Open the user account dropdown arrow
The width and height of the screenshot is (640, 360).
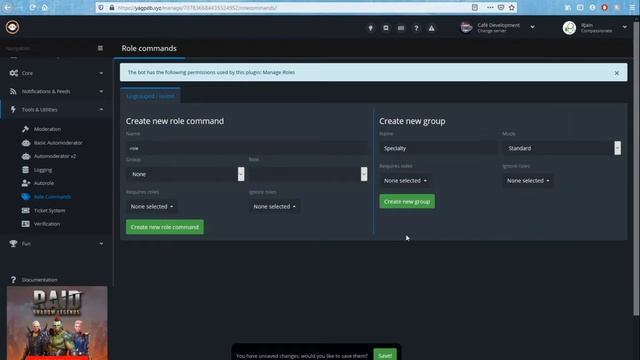(x=624, y=27)
